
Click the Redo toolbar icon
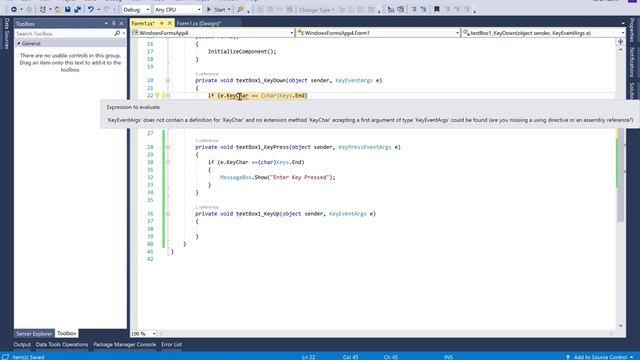[x=107, y=9]
